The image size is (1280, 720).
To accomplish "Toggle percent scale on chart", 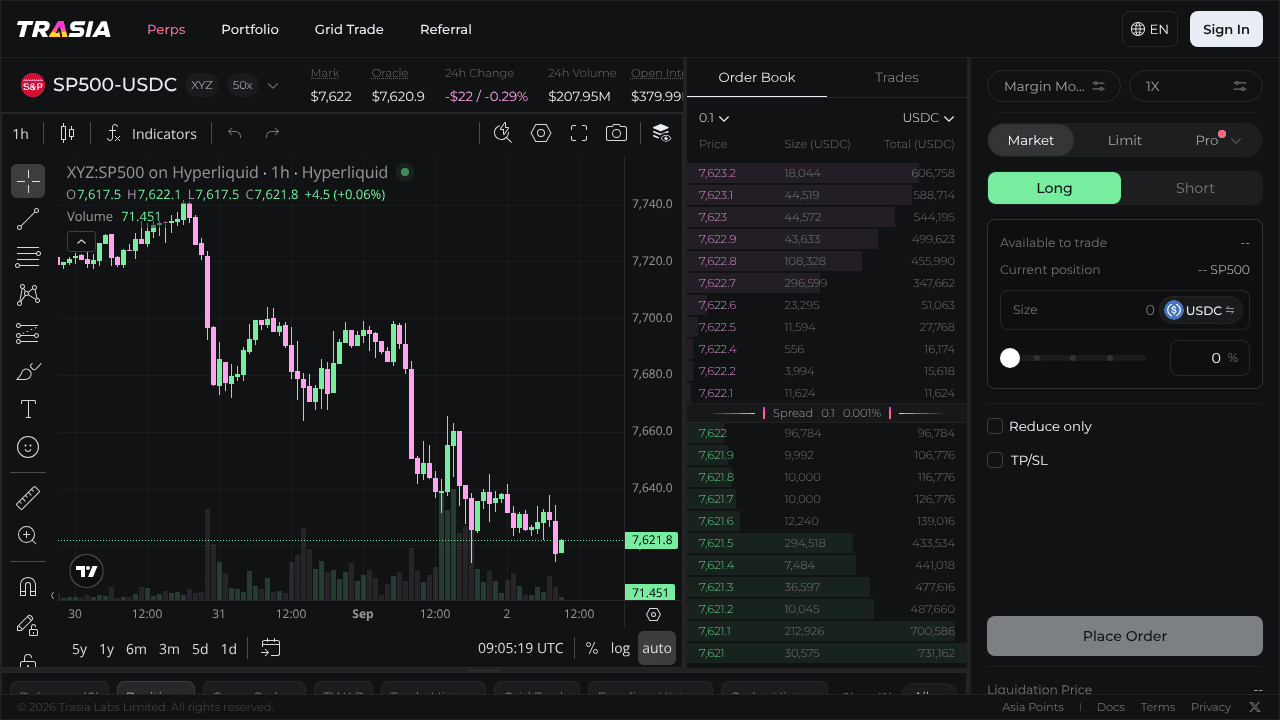I will (592, 648).
